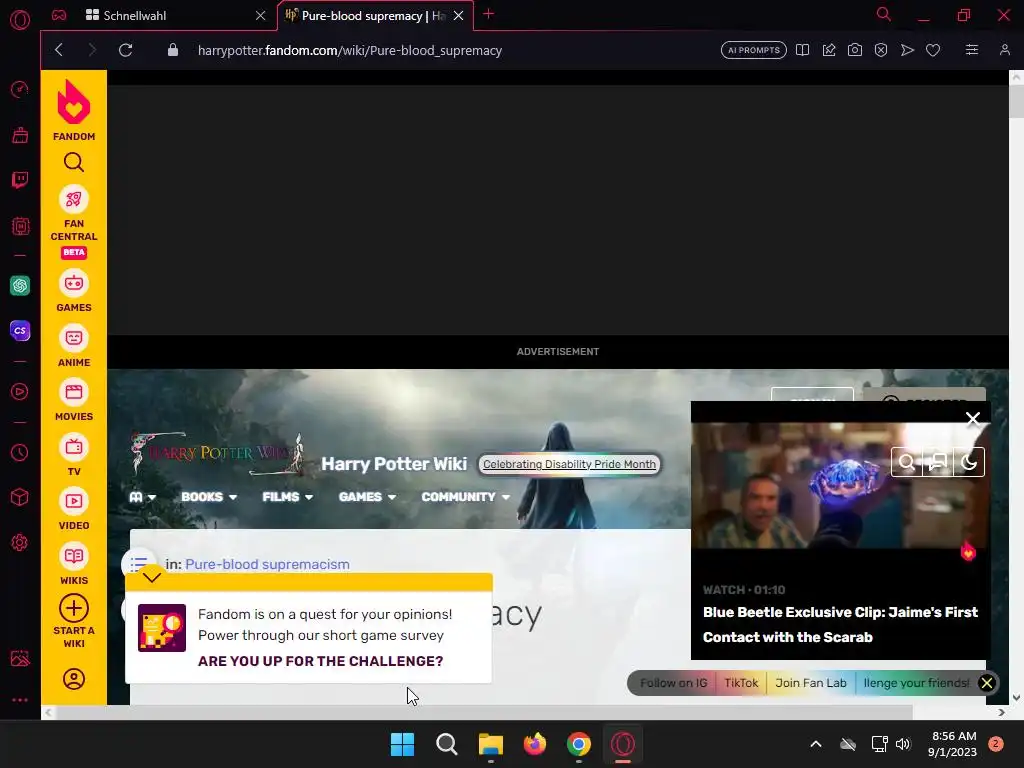Image resolution: width=1024 pixels, height=768 pixels.
Task: Close the Blue Beetle video popup
Action: point(973,419)
